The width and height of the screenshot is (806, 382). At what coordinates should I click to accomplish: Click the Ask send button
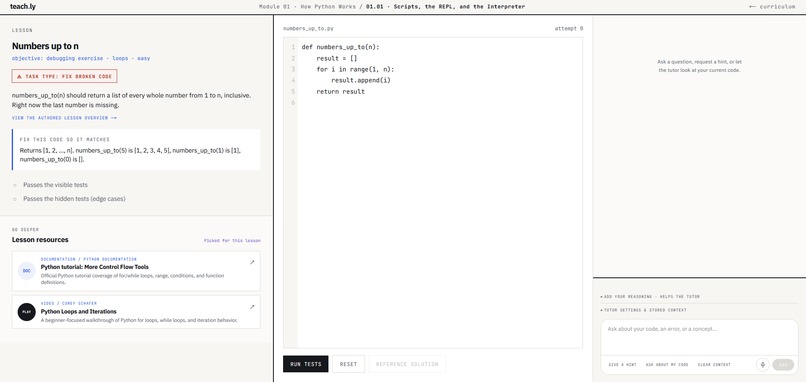(x=783, y=365)
